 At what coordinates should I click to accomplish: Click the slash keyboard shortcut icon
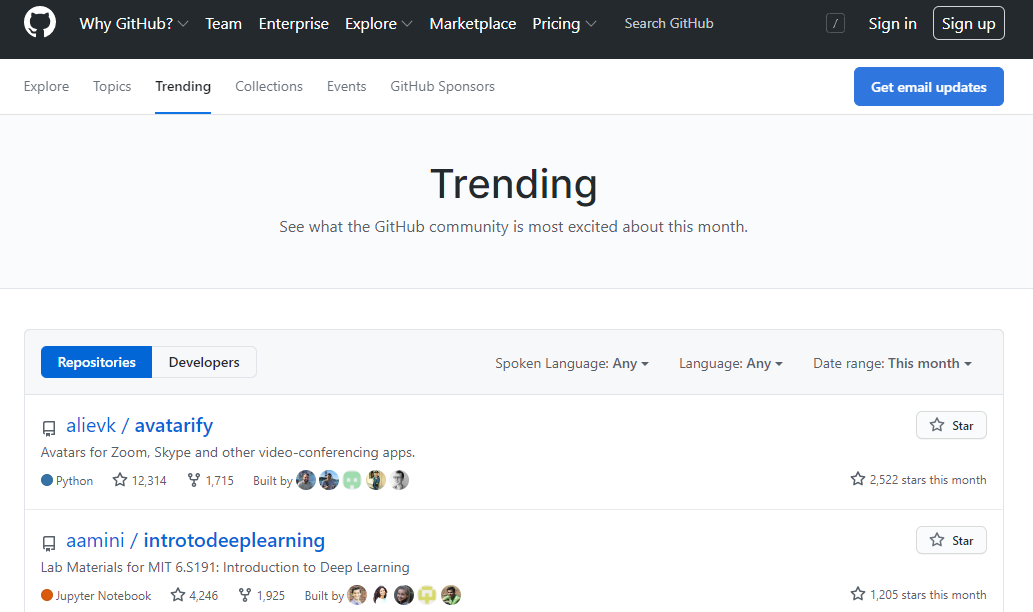pyautogui.click(x=835, y=24)
